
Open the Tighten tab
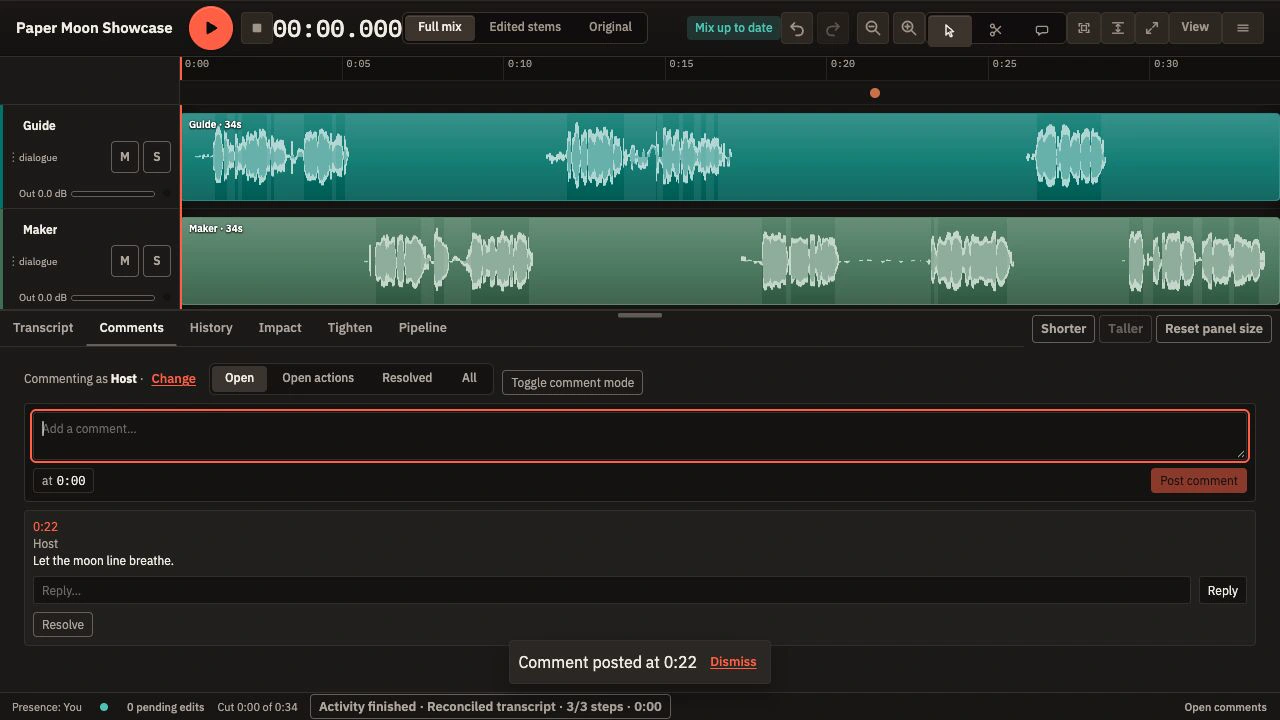[350, 328]
